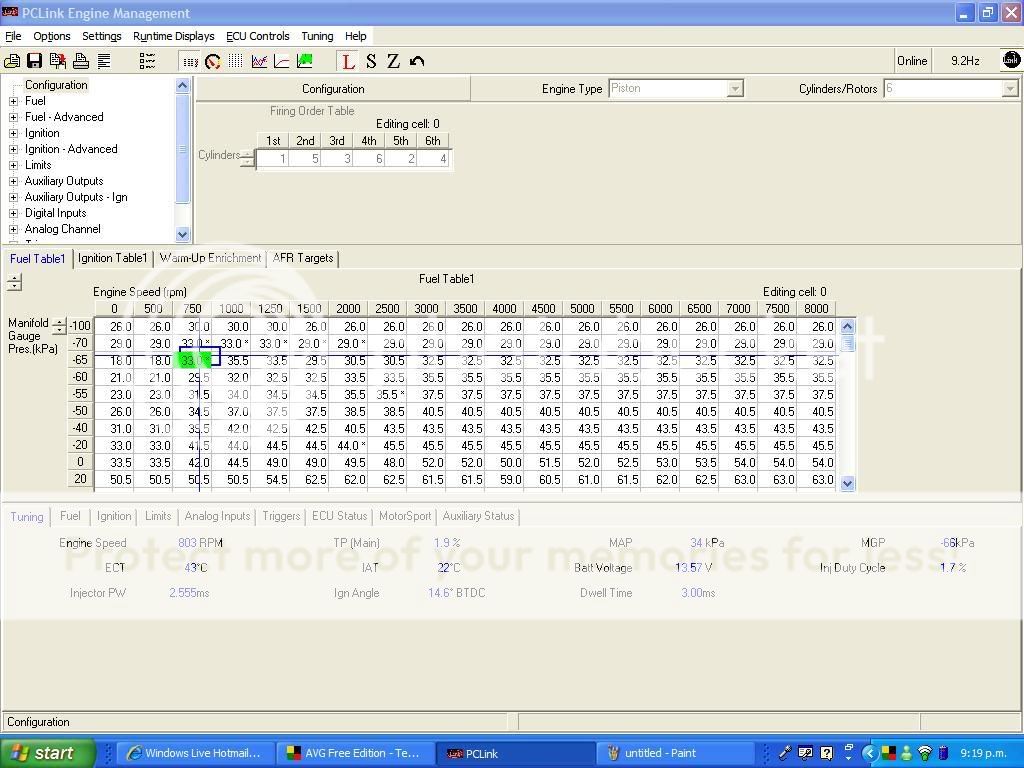Select the Analog Channel tree item

click(x=63, y=229)
